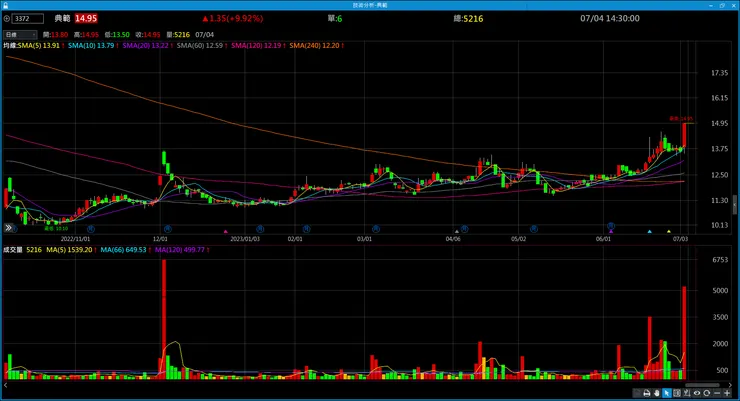The width and height of the screenshot is (740, 401).
Task: Click the 17.35 price axis label
Action: (719, 73)
